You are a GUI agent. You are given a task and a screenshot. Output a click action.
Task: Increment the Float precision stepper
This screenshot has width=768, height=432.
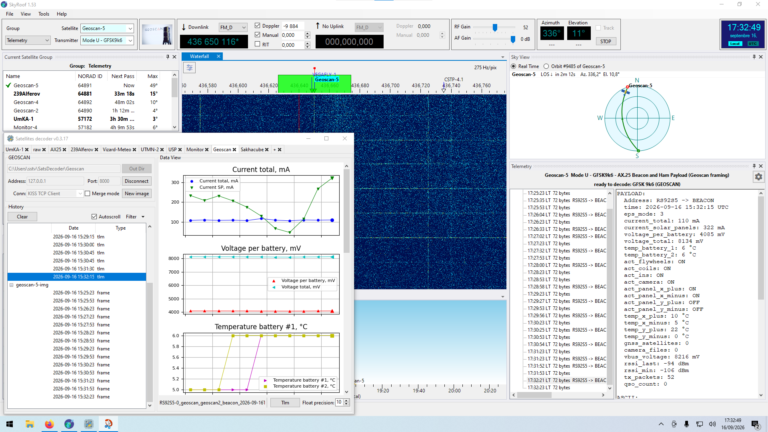point(346,401)
